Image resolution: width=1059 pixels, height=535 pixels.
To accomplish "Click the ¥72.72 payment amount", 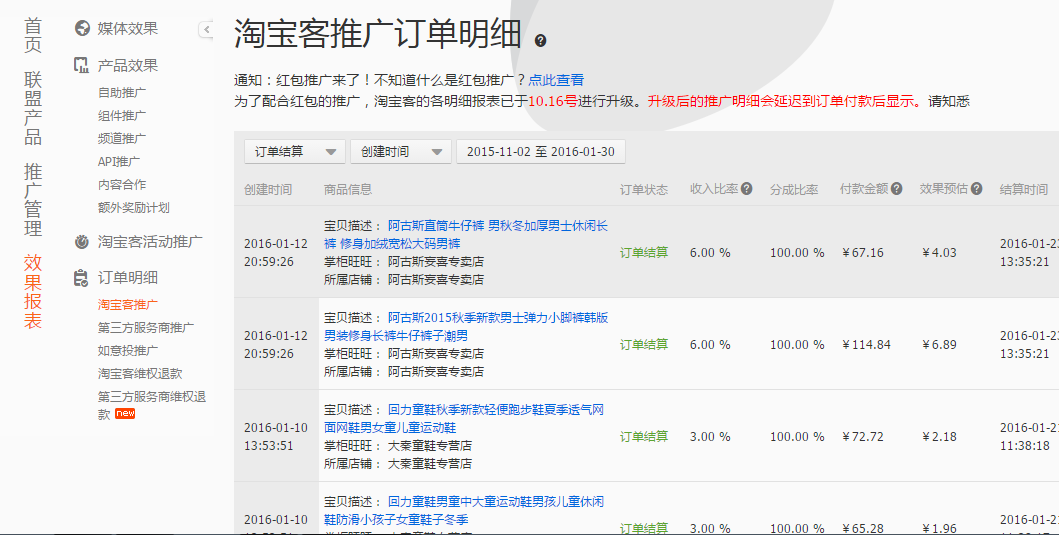I will pos(862,436).
